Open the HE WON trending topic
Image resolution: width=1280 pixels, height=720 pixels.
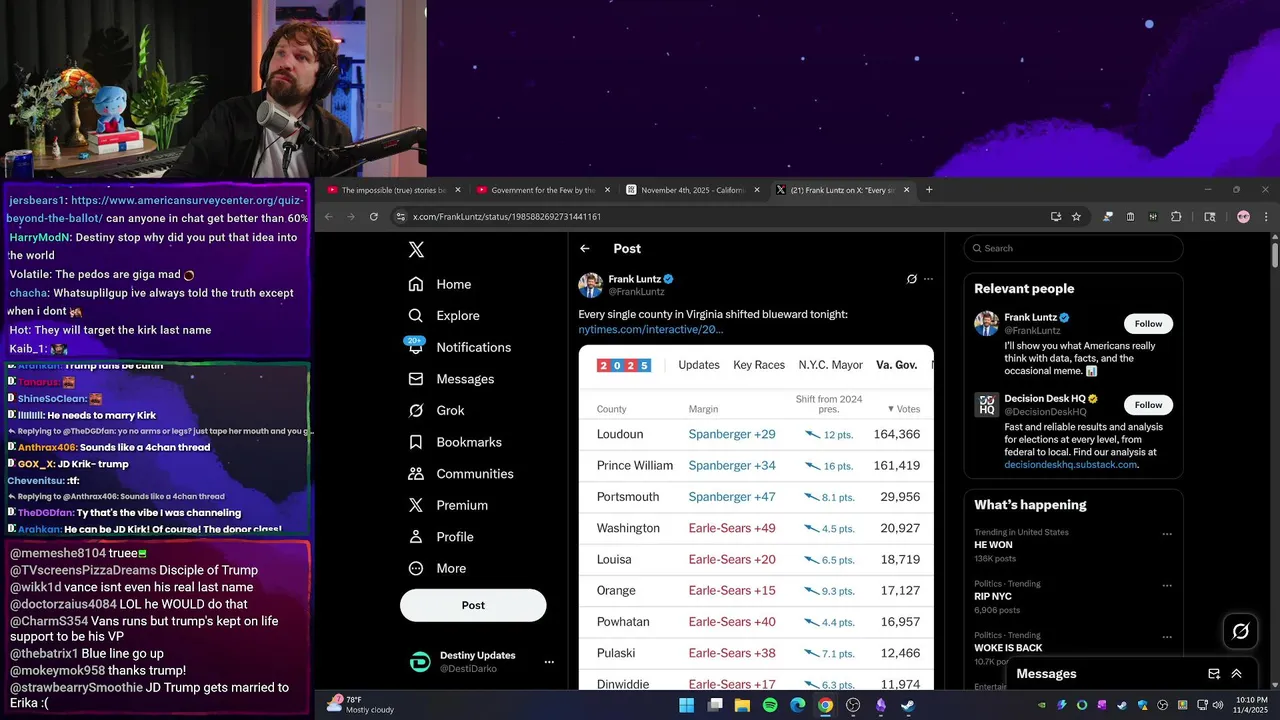point(993,545)
